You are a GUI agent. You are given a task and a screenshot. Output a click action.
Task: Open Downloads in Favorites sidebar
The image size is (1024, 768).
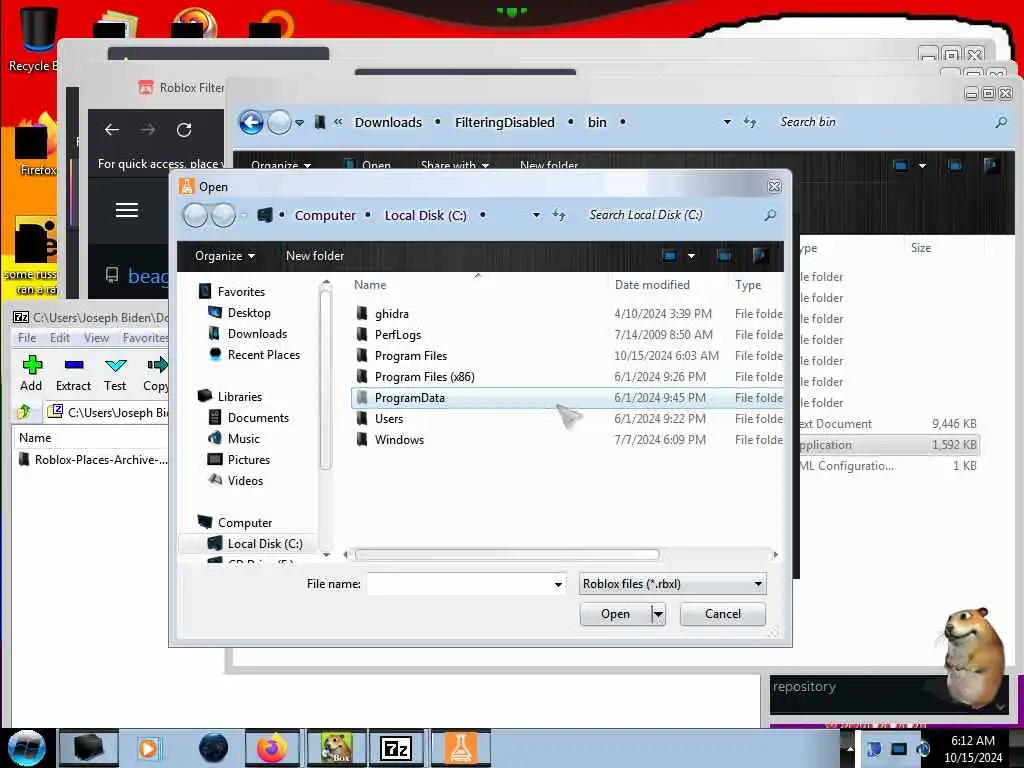click(257, 334)
